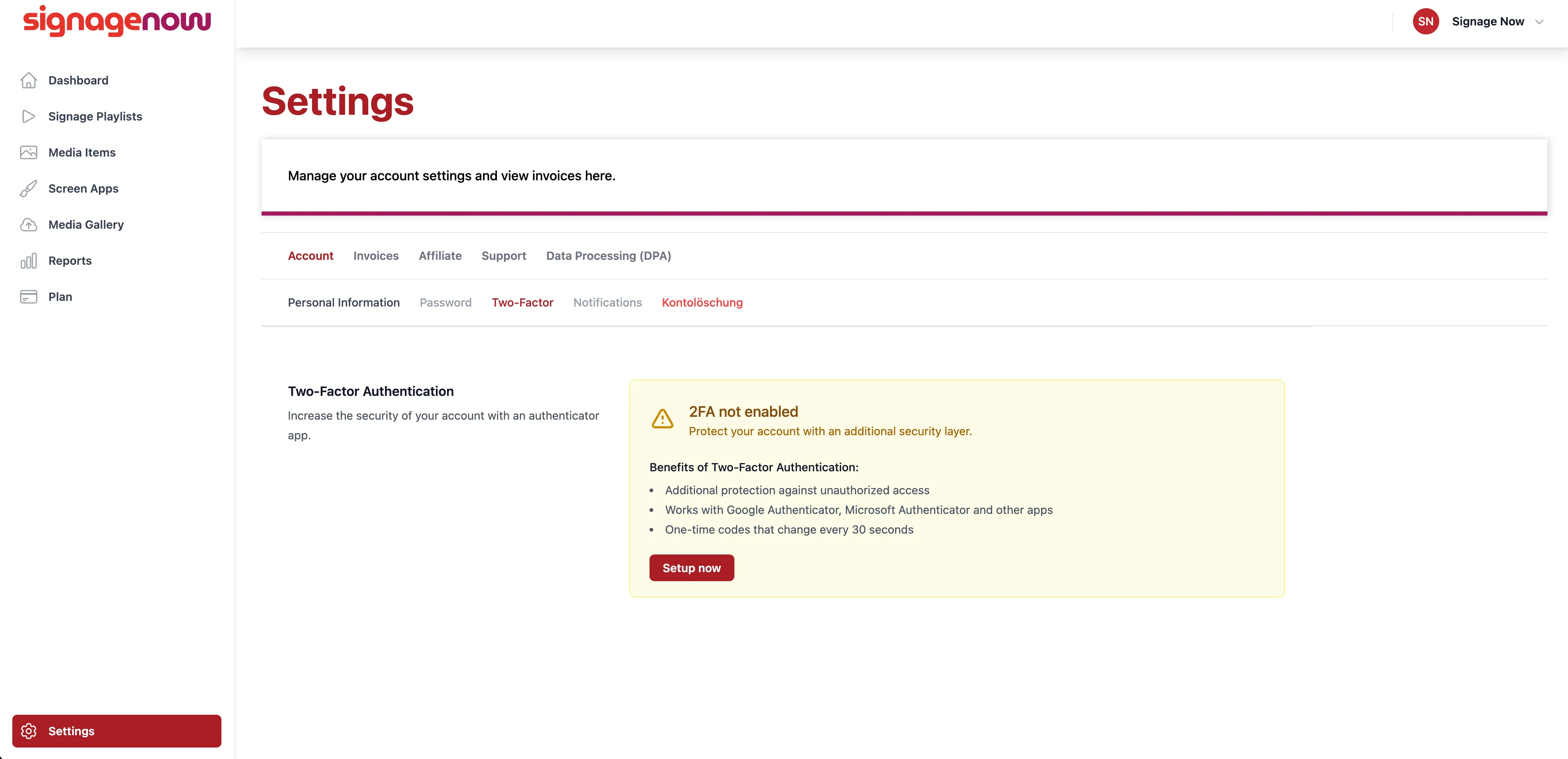Viewport: 1568px width, 759px height.
Task: Select the Two-Factor sub-tab
Action: click(522, 303)
